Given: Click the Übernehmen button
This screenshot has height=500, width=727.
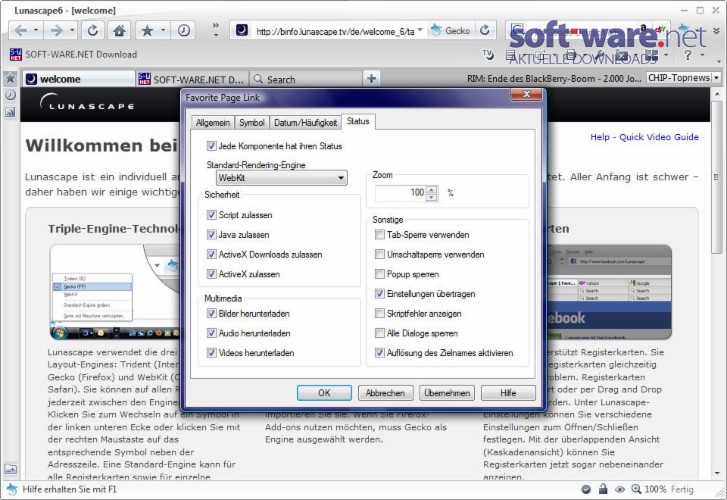Looking at the screenshot, I should tap(447, 393).
